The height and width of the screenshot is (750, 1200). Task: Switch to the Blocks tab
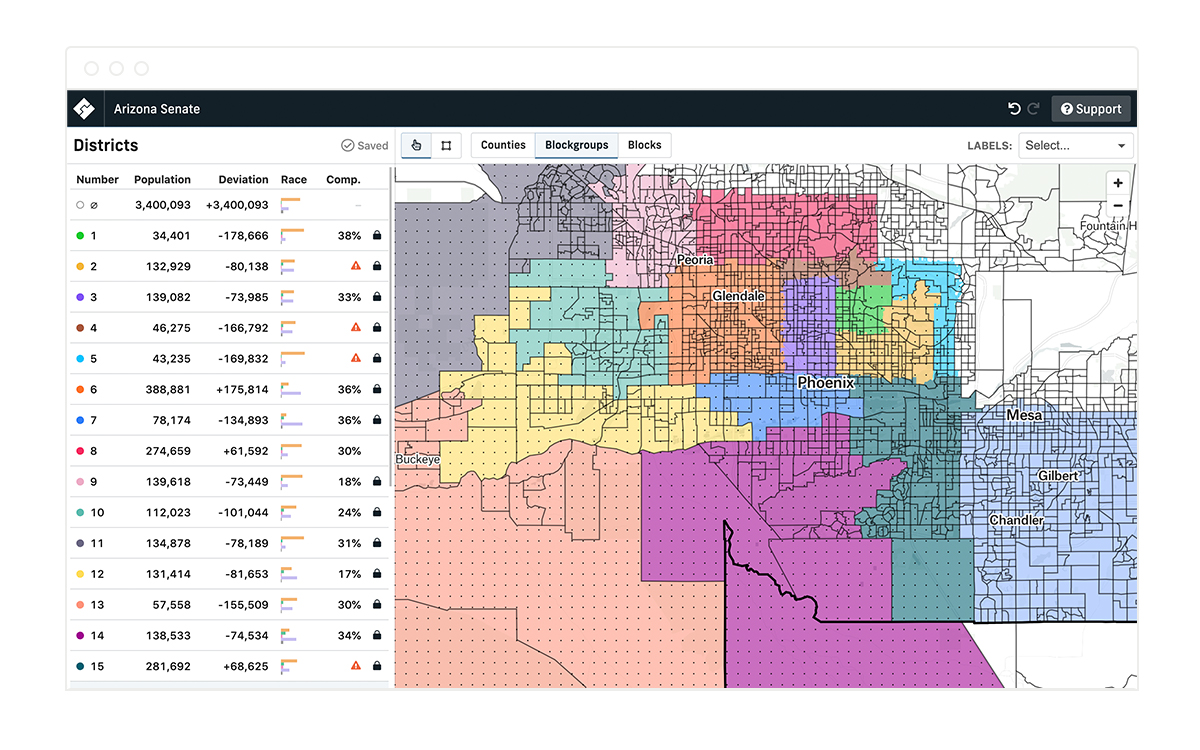pos(644,145)
